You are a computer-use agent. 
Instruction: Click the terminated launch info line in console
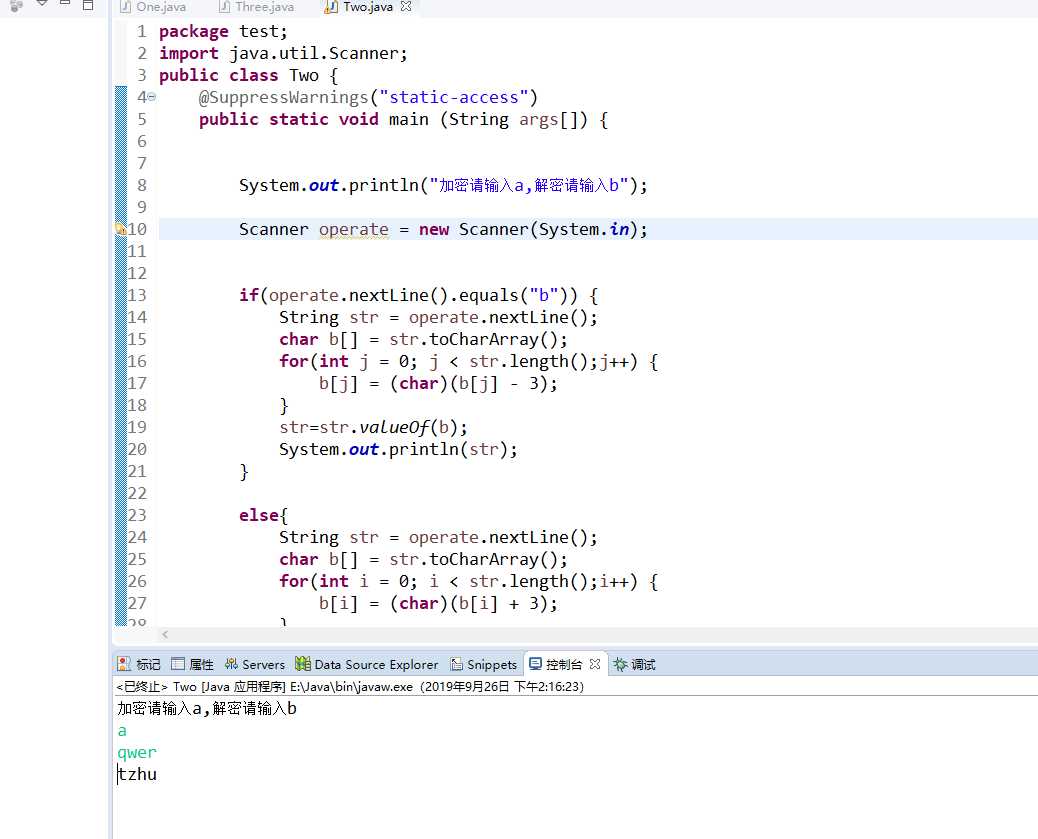tap(350, 687)
